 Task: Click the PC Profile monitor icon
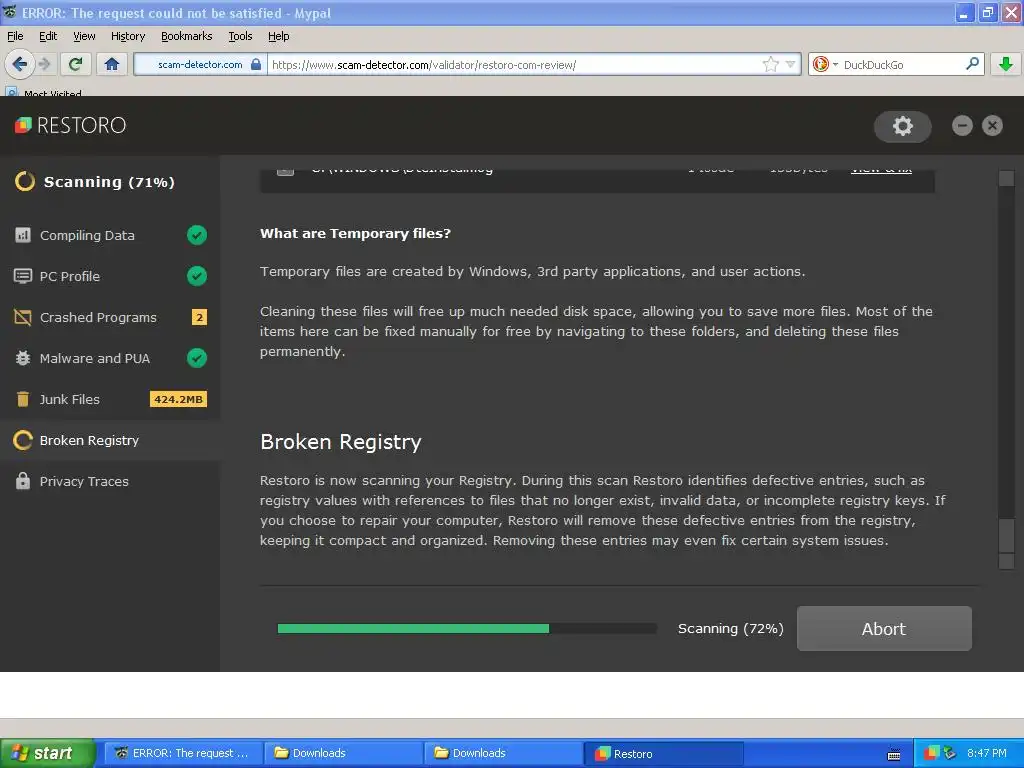(x=23, y=276)
